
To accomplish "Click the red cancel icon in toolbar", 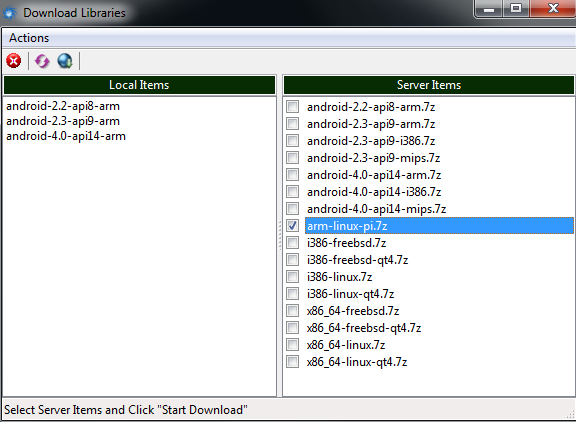I will coord(14,61).
